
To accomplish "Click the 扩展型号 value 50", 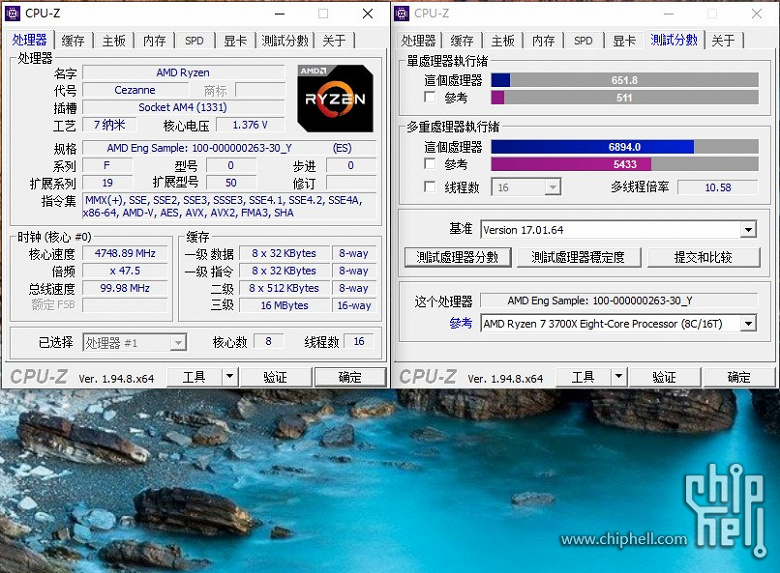I will (231, 183).
